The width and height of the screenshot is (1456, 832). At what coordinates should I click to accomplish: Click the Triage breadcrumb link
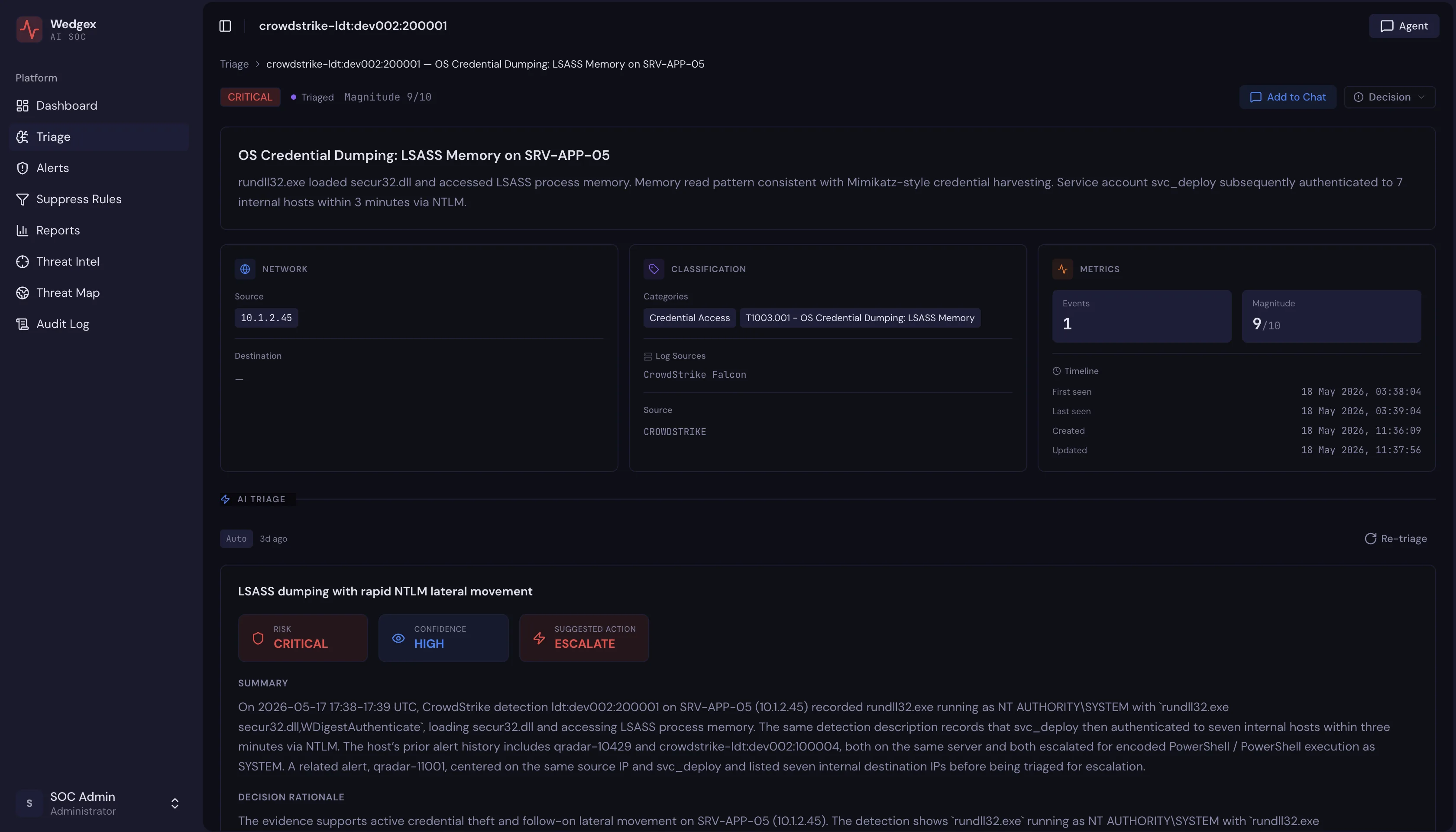pos(234,64)
